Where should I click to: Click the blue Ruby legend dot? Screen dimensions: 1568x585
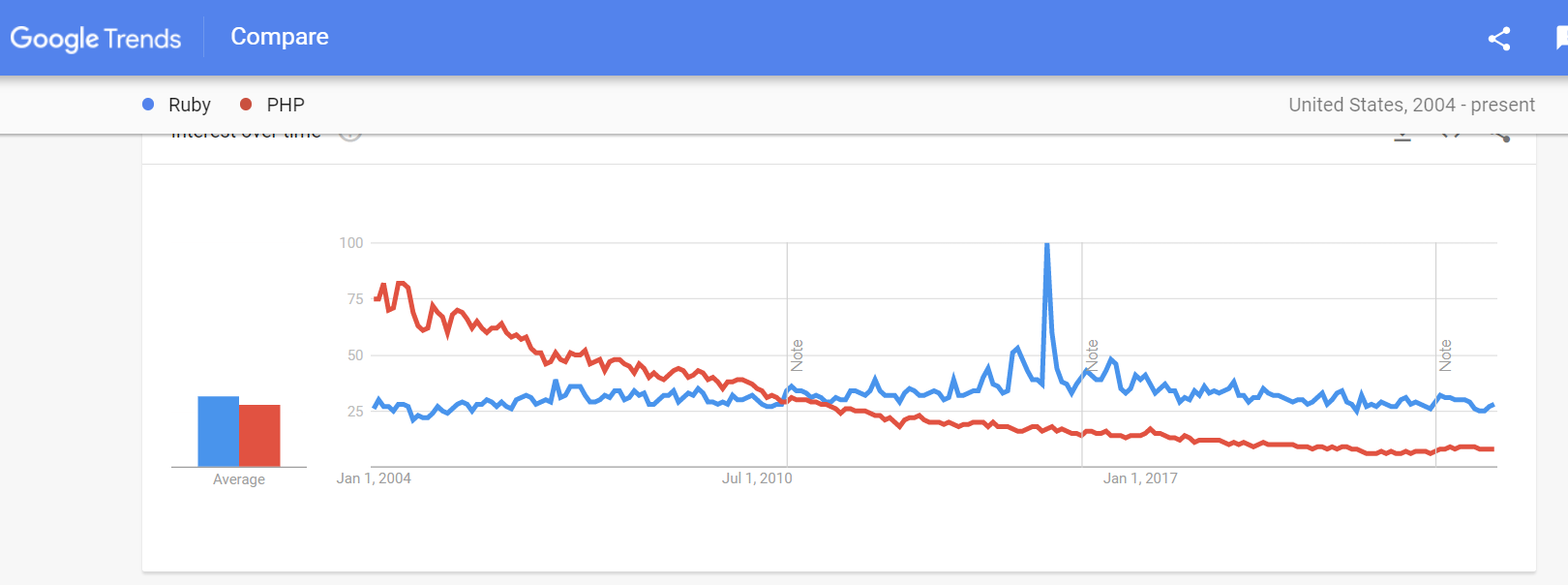click(x=147, y=104)
